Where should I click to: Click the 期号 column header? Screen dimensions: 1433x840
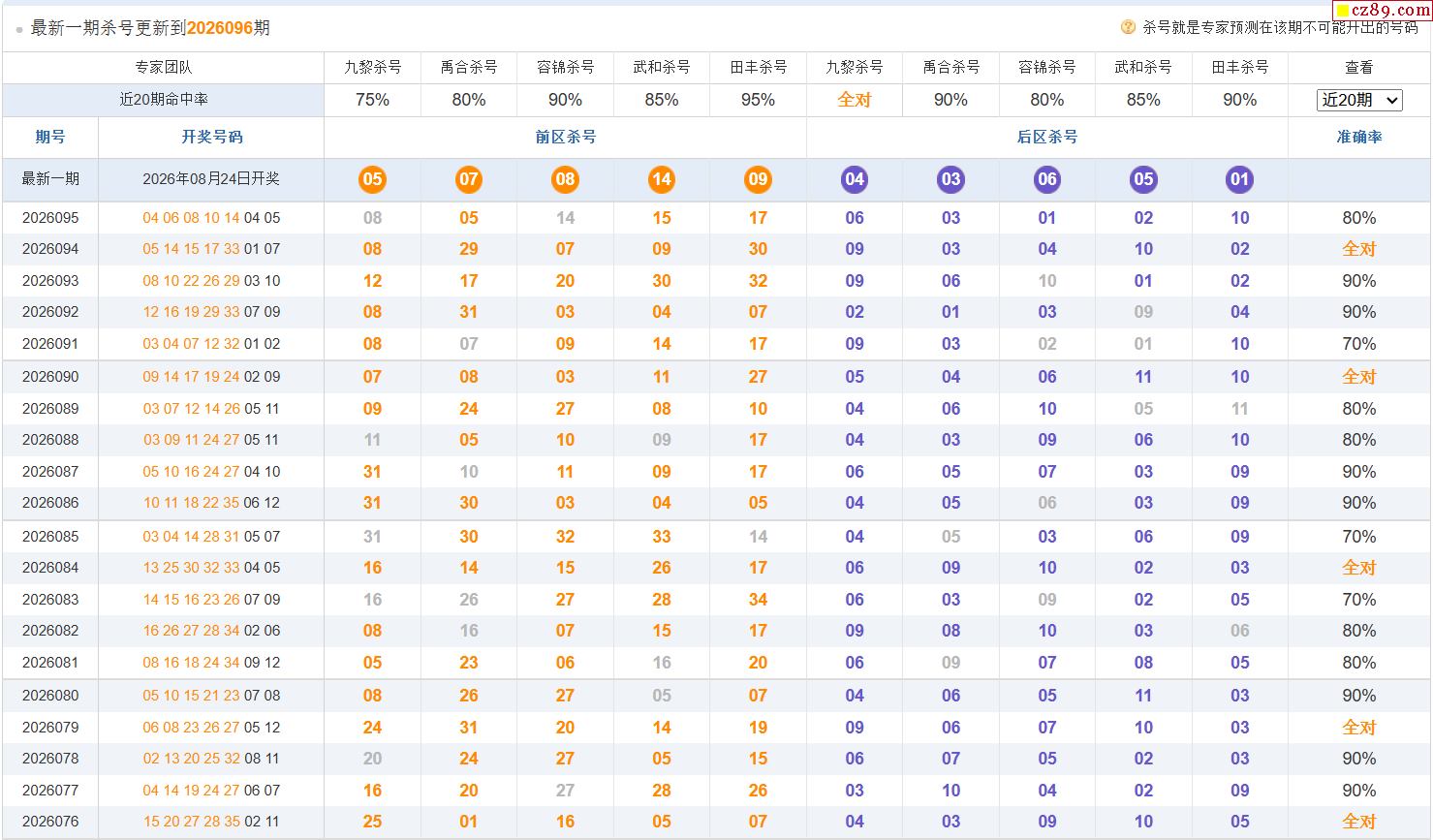(x=50, y=138)
